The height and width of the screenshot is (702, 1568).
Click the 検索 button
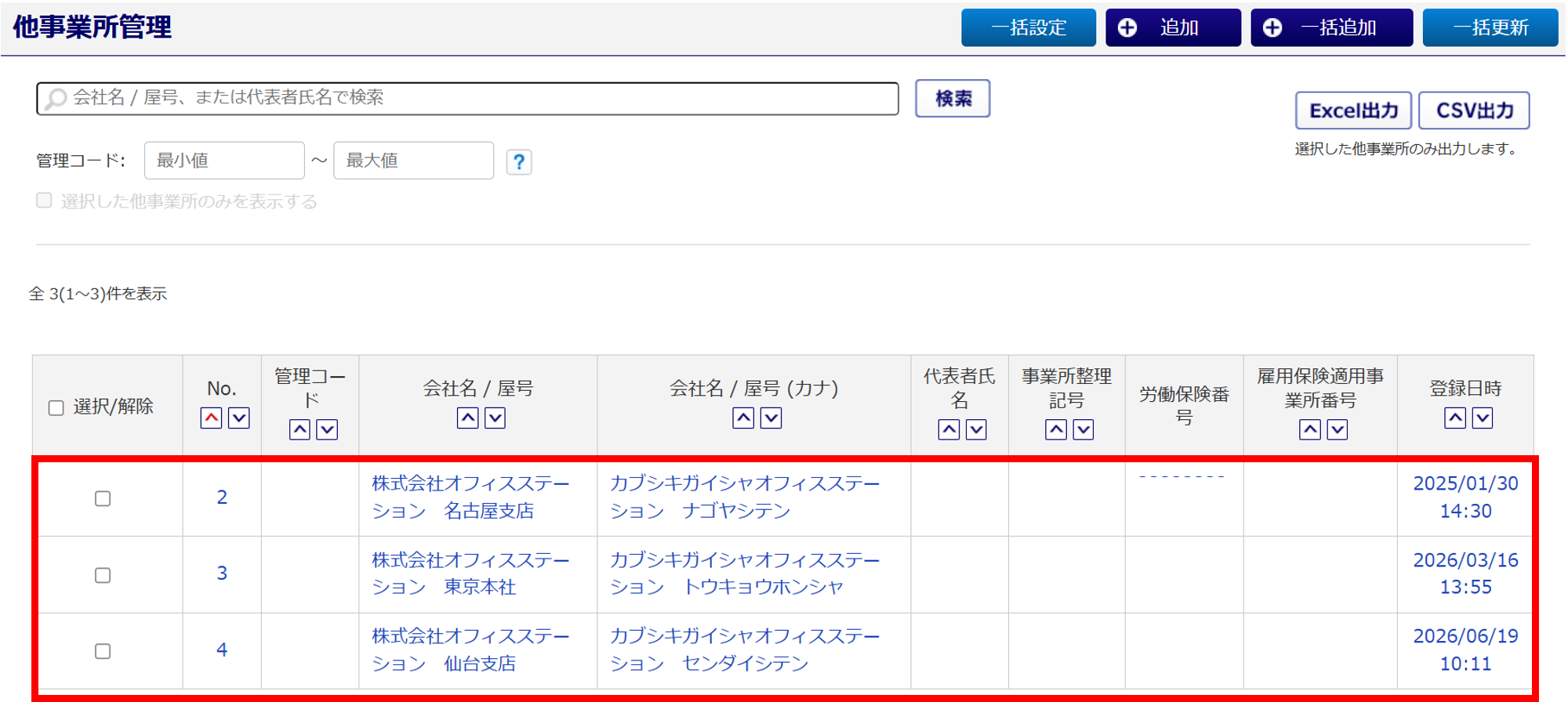(x=953, y=99)
